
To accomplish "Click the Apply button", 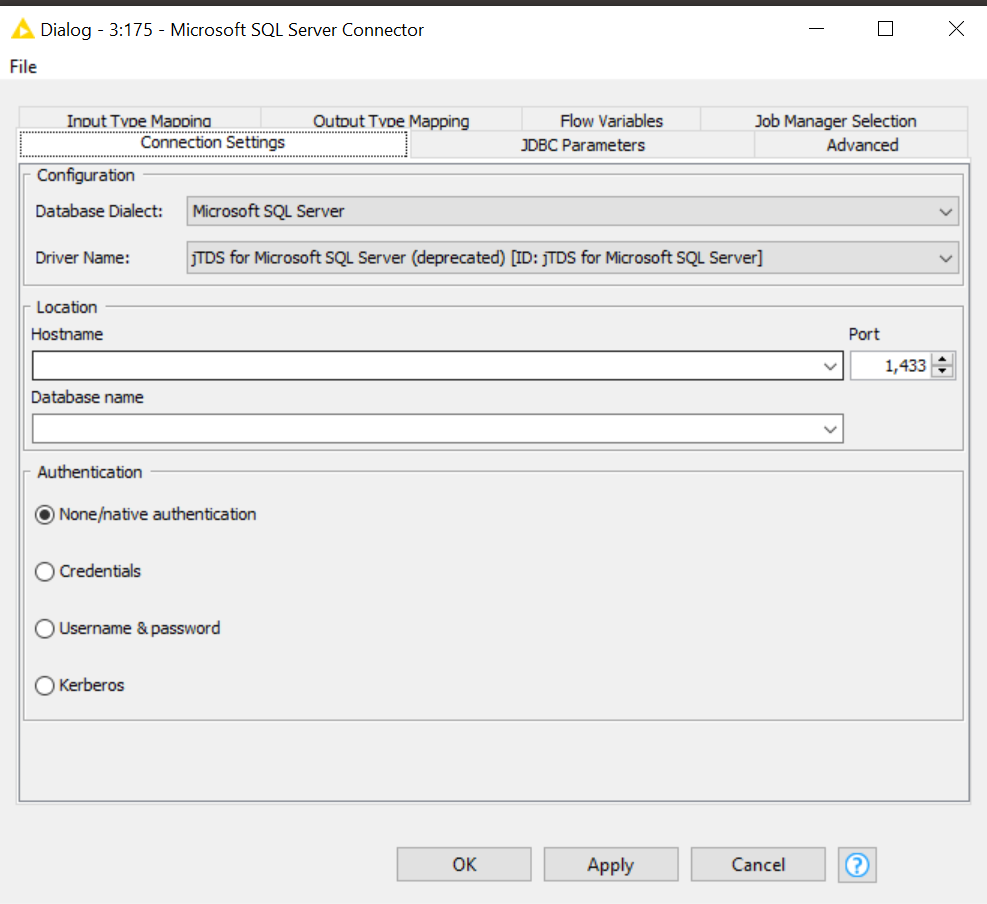I will [x=611, y=864].
